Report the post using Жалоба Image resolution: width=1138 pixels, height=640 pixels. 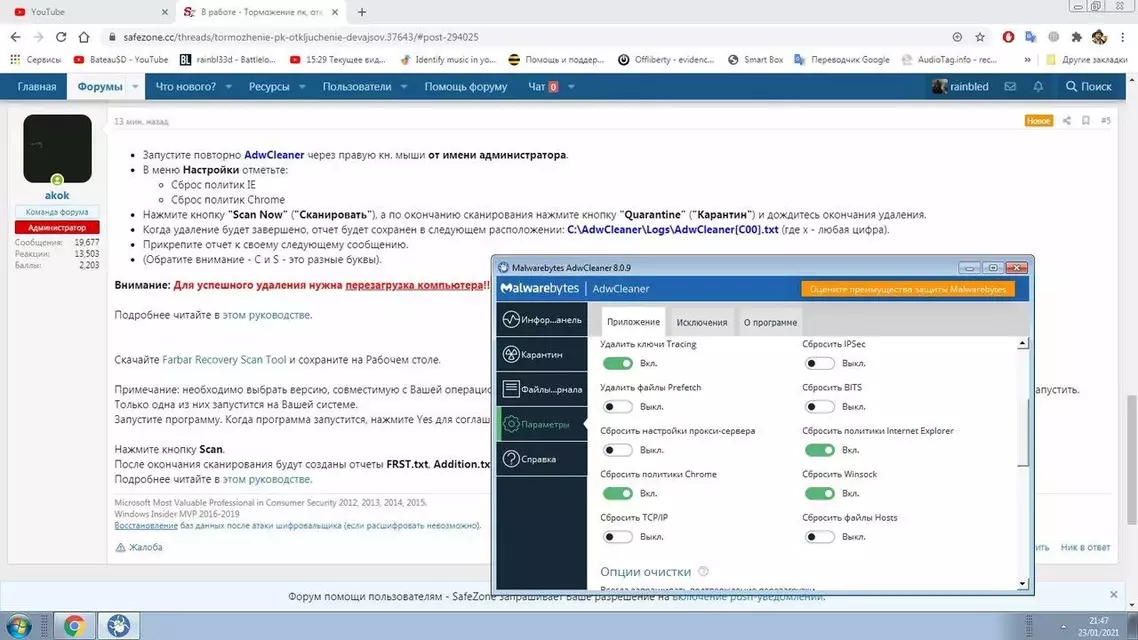click(x=139, y=547)
